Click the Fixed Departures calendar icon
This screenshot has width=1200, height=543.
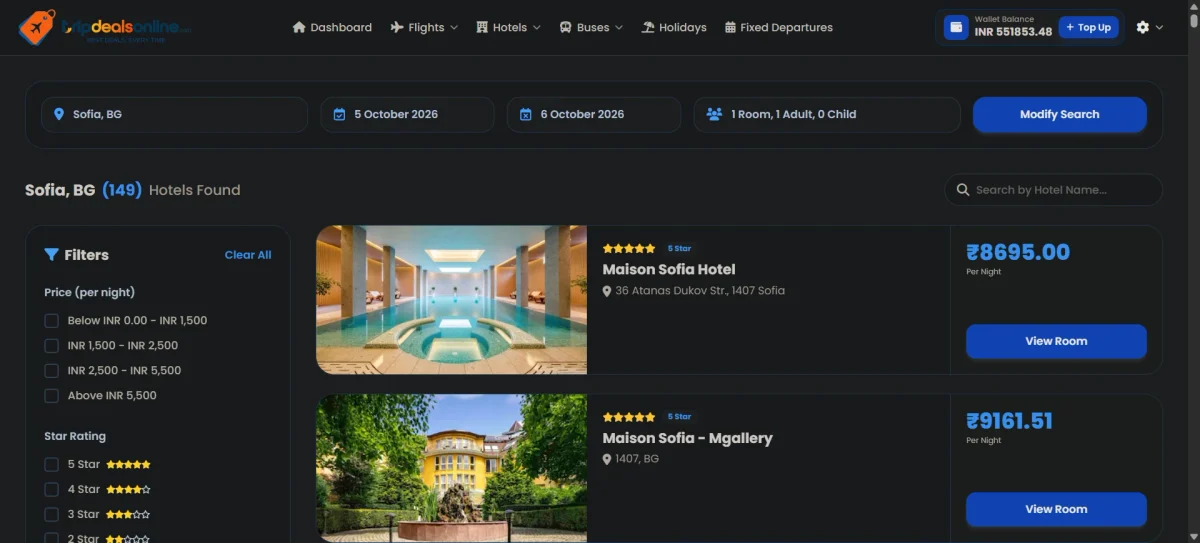pos(730,27)
